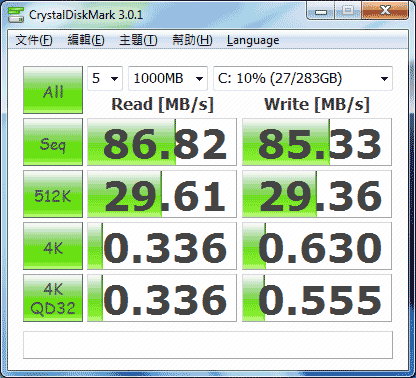Expand the C: drive selection dropdown
This screenshot has height=378, width=416.
click(x=303, y=78)
